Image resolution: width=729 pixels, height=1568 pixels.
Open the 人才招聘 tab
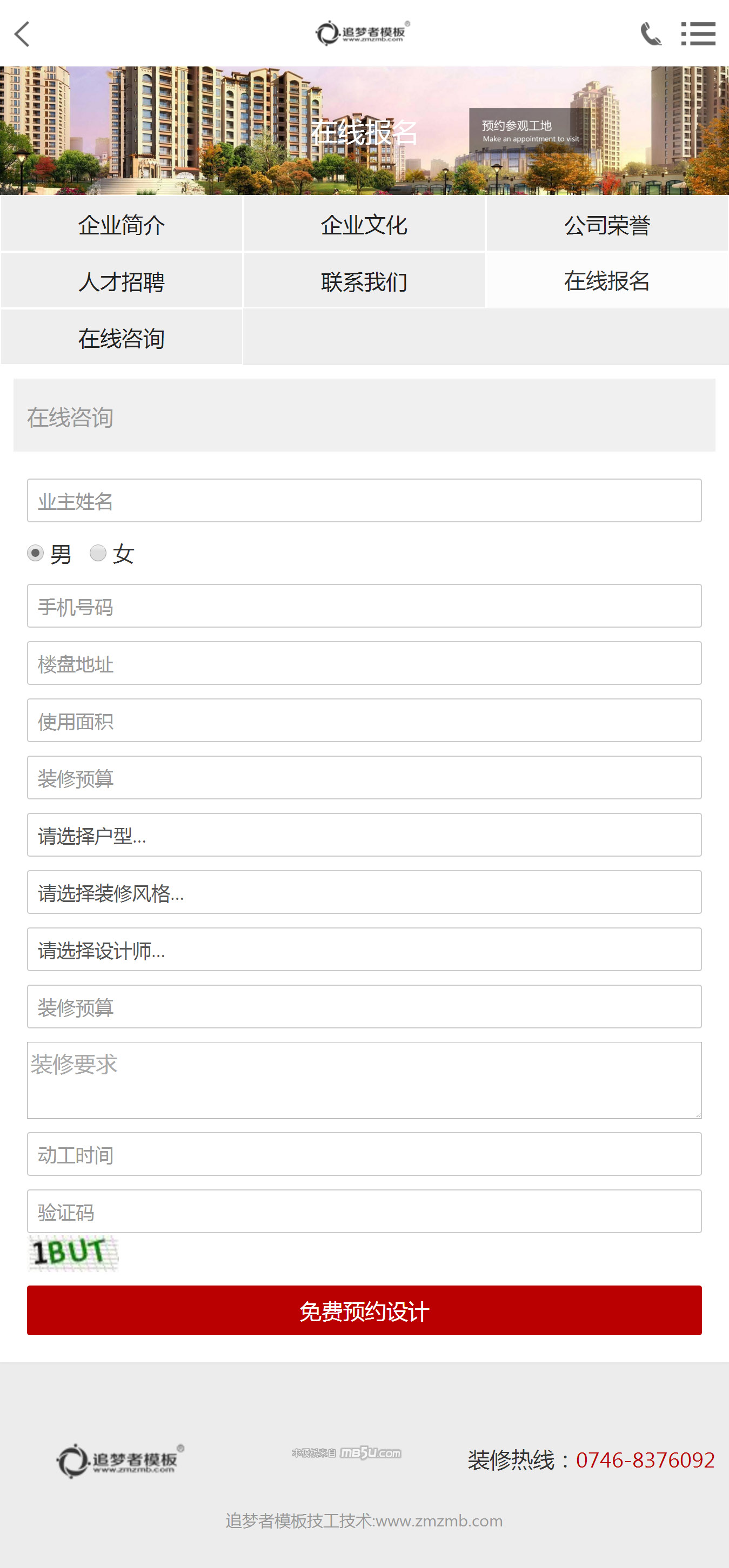tap(121, 281)
